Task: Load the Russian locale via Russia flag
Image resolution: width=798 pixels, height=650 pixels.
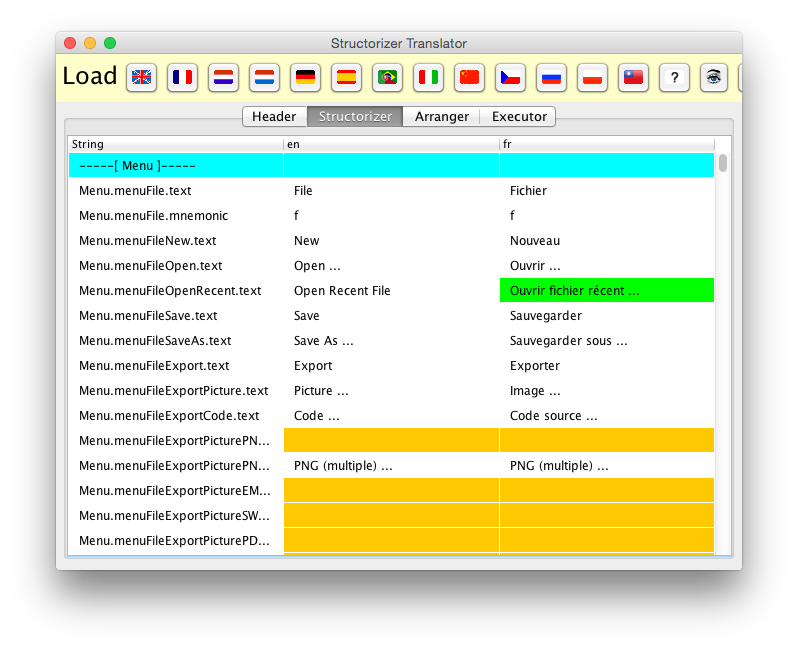Action: click(x=551, y=77)
